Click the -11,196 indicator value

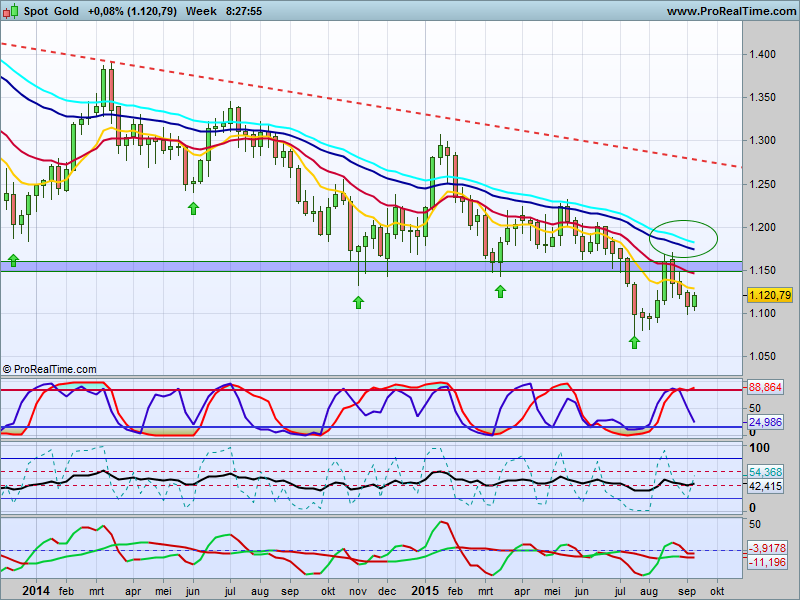pyautogui.click(x=767, y=562)
